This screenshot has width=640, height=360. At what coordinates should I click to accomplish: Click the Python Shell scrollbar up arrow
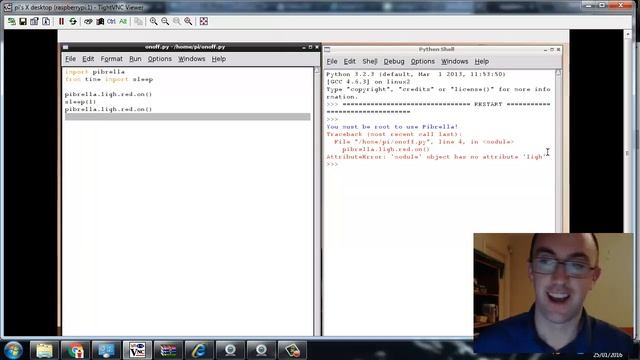tap(558, 73)
